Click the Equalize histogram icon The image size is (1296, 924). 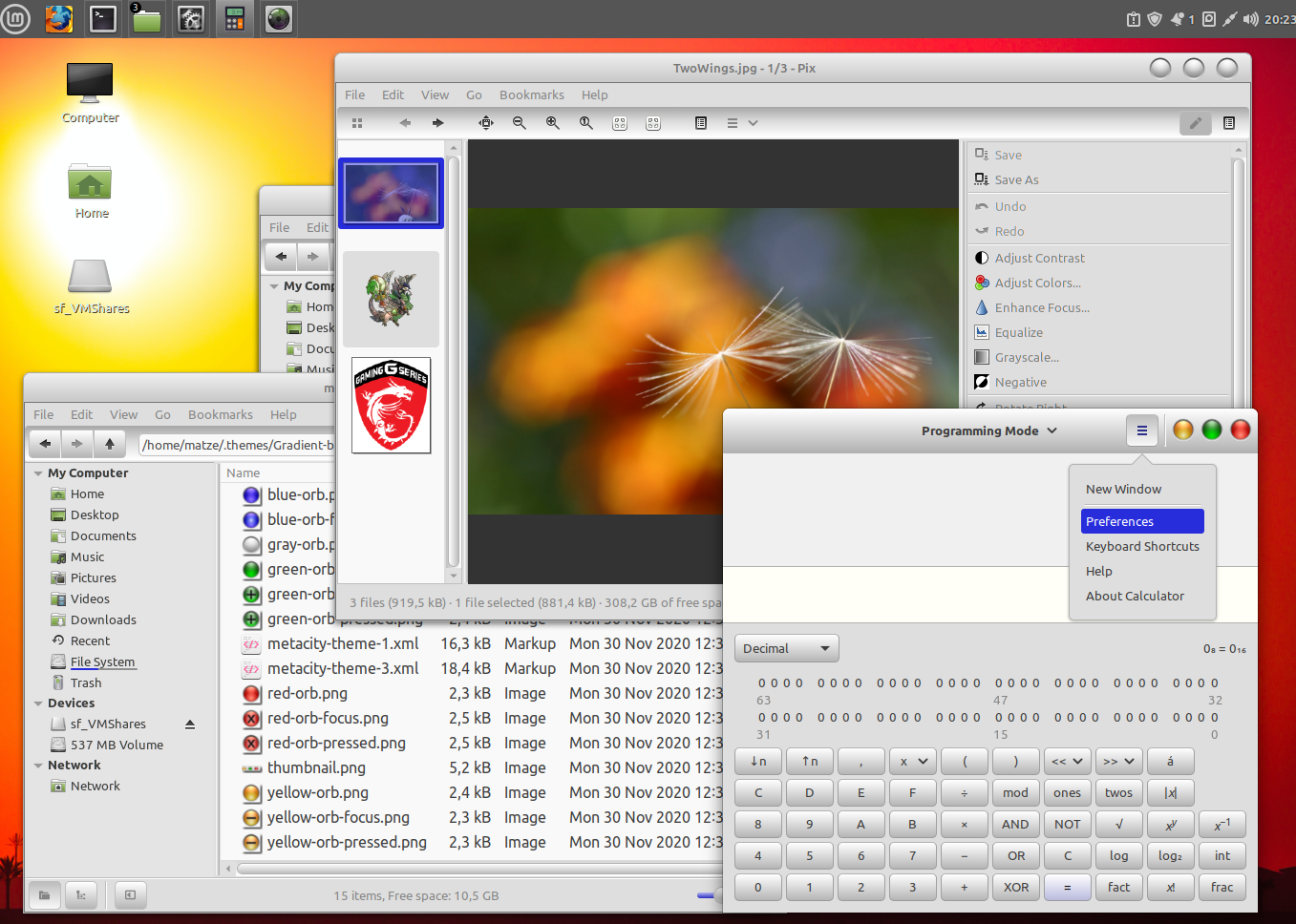(x=981, y=332)
